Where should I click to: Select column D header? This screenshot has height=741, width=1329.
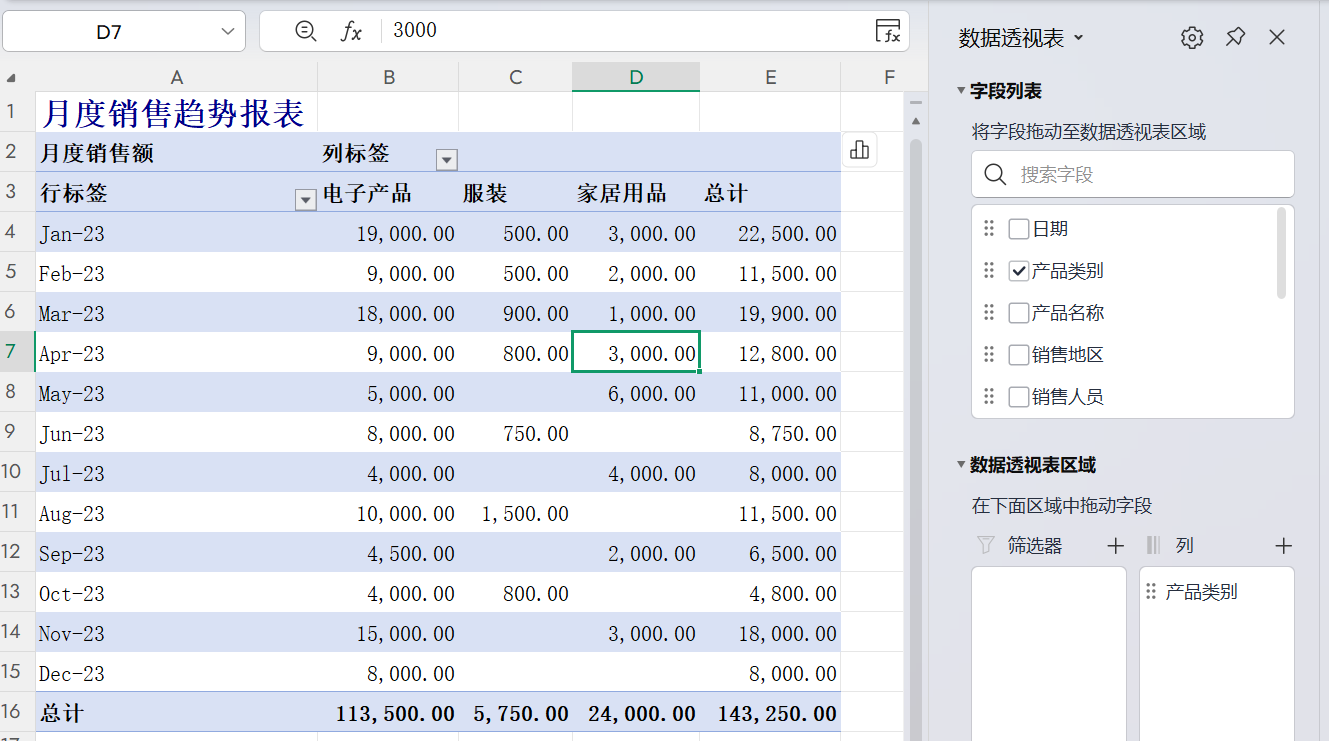(x=636, y=77)
